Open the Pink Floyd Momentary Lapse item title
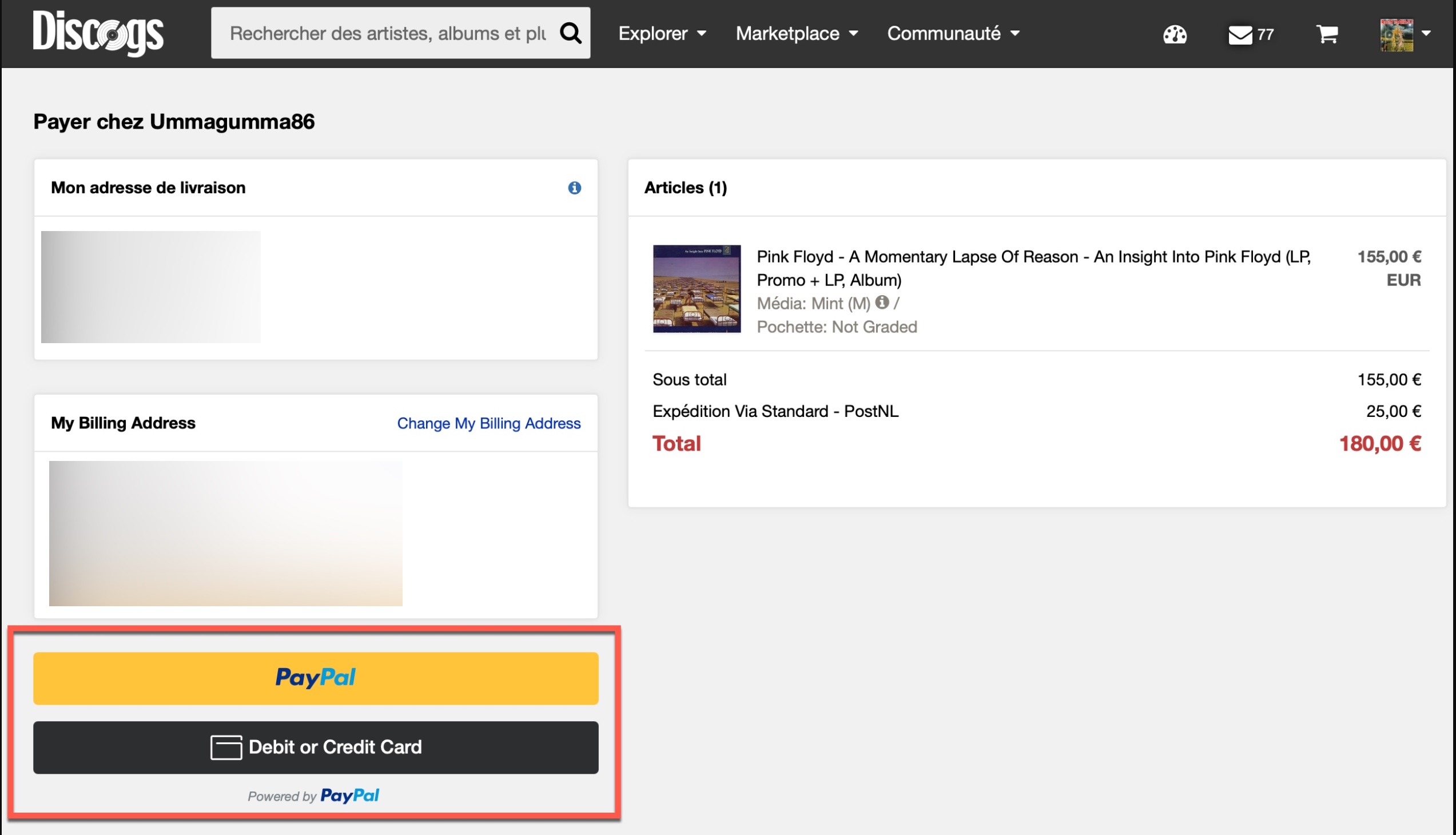The height and width of the screenshot is (835, 1456). pyautogui.click(x=1033, y=268)
